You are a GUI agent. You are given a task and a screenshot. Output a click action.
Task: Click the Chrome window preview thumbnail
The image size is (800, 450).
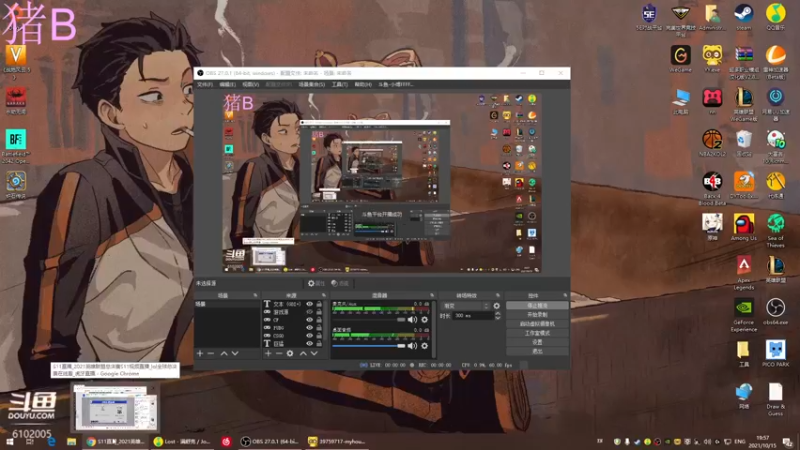115,408
